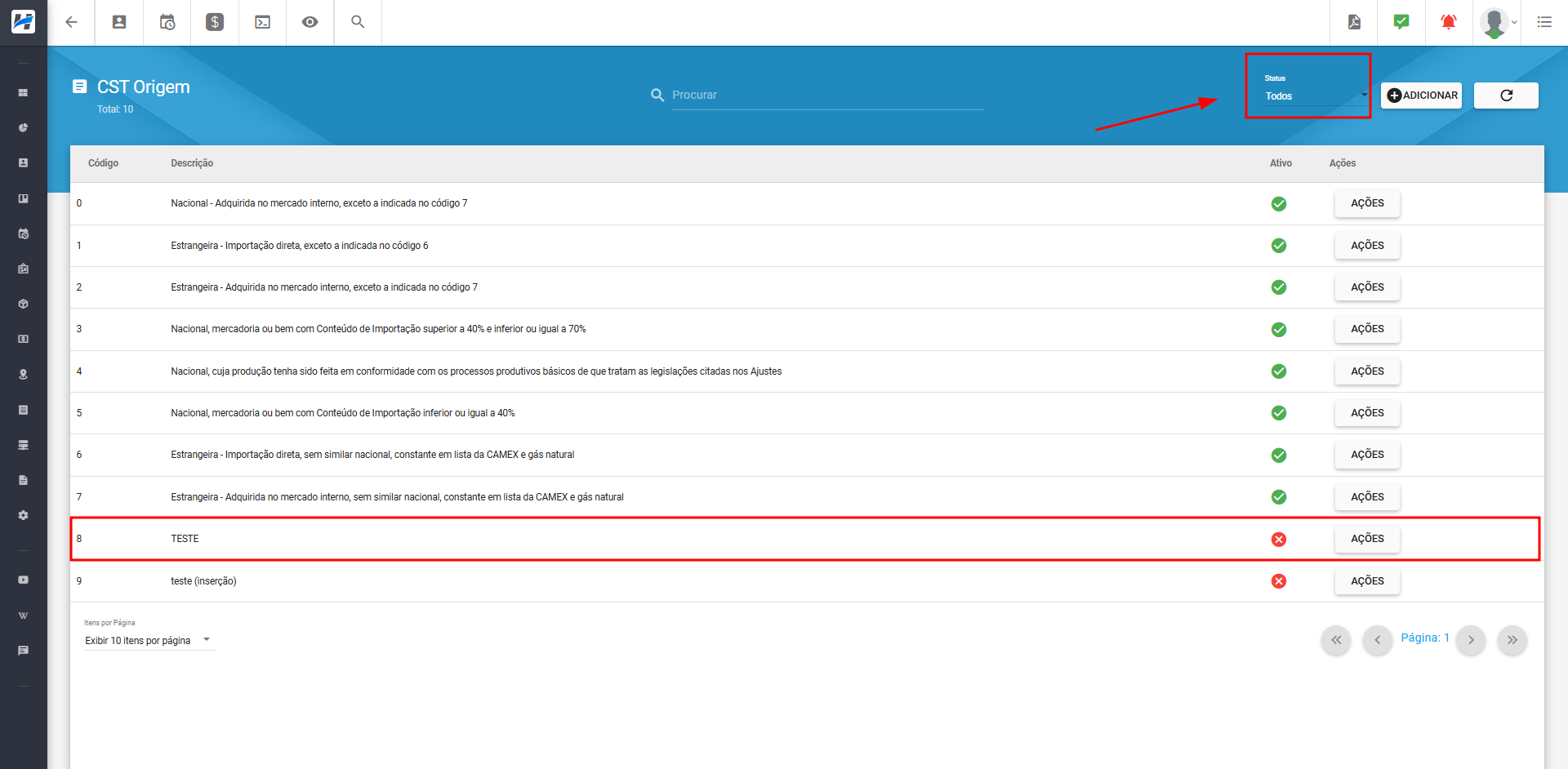Viewport: 1568px width, 769px height.
Task: Open the list menu icon at top right
Action: 1544,22
